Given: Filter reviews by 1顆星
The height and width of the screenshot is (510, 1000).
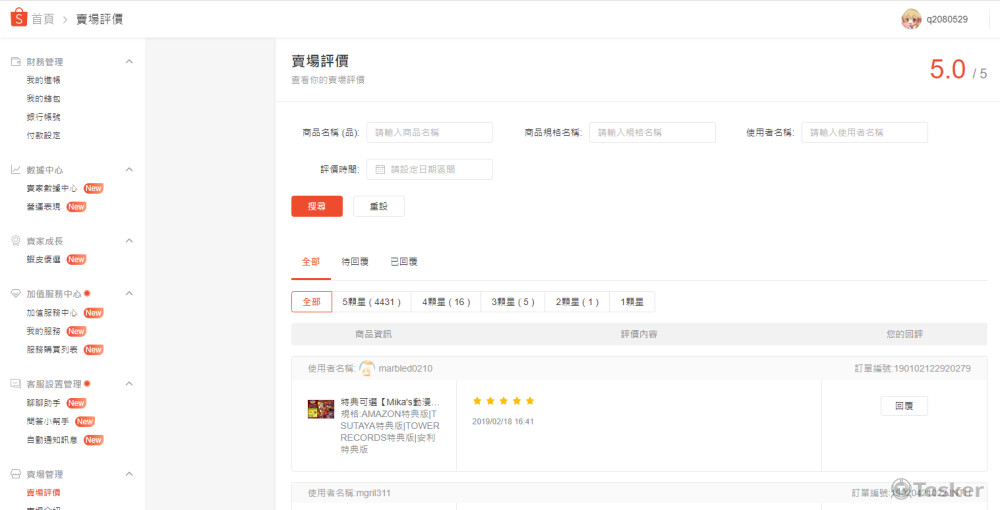Looking at the screenshot, I should (x=632, y=302).
